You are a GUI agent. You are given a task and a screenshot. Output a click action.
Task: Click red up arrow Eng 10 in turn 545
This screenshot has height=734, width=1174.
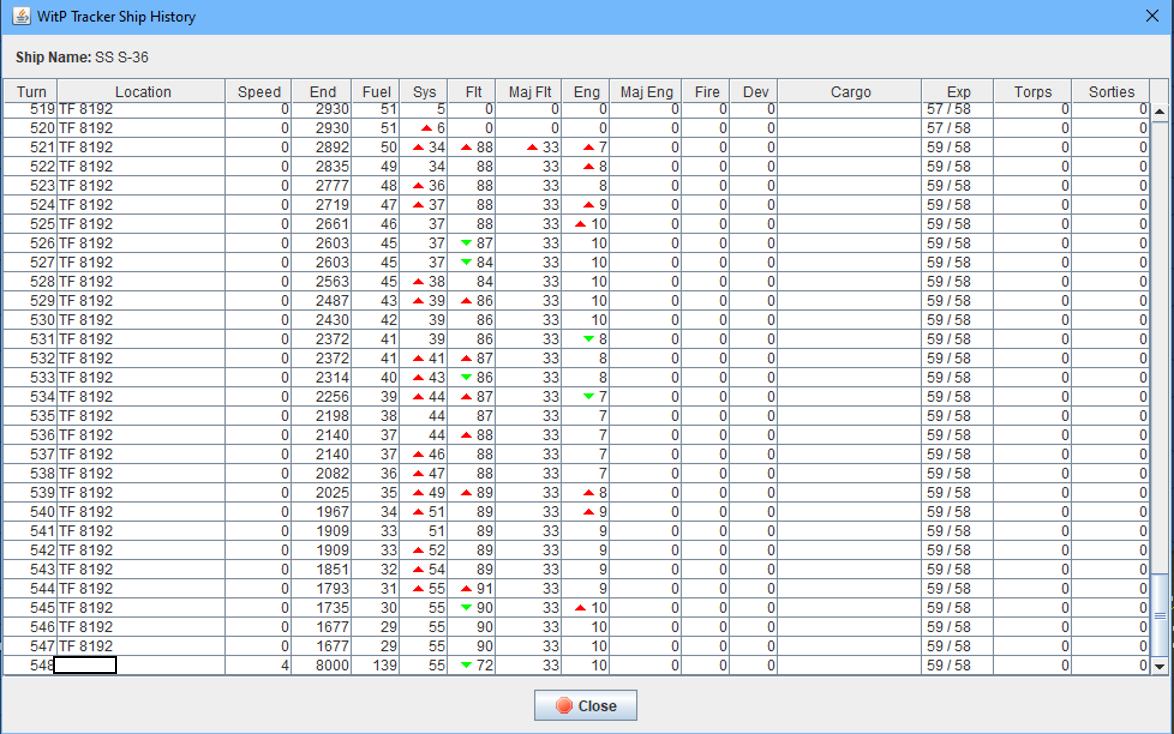pos(580,607)
